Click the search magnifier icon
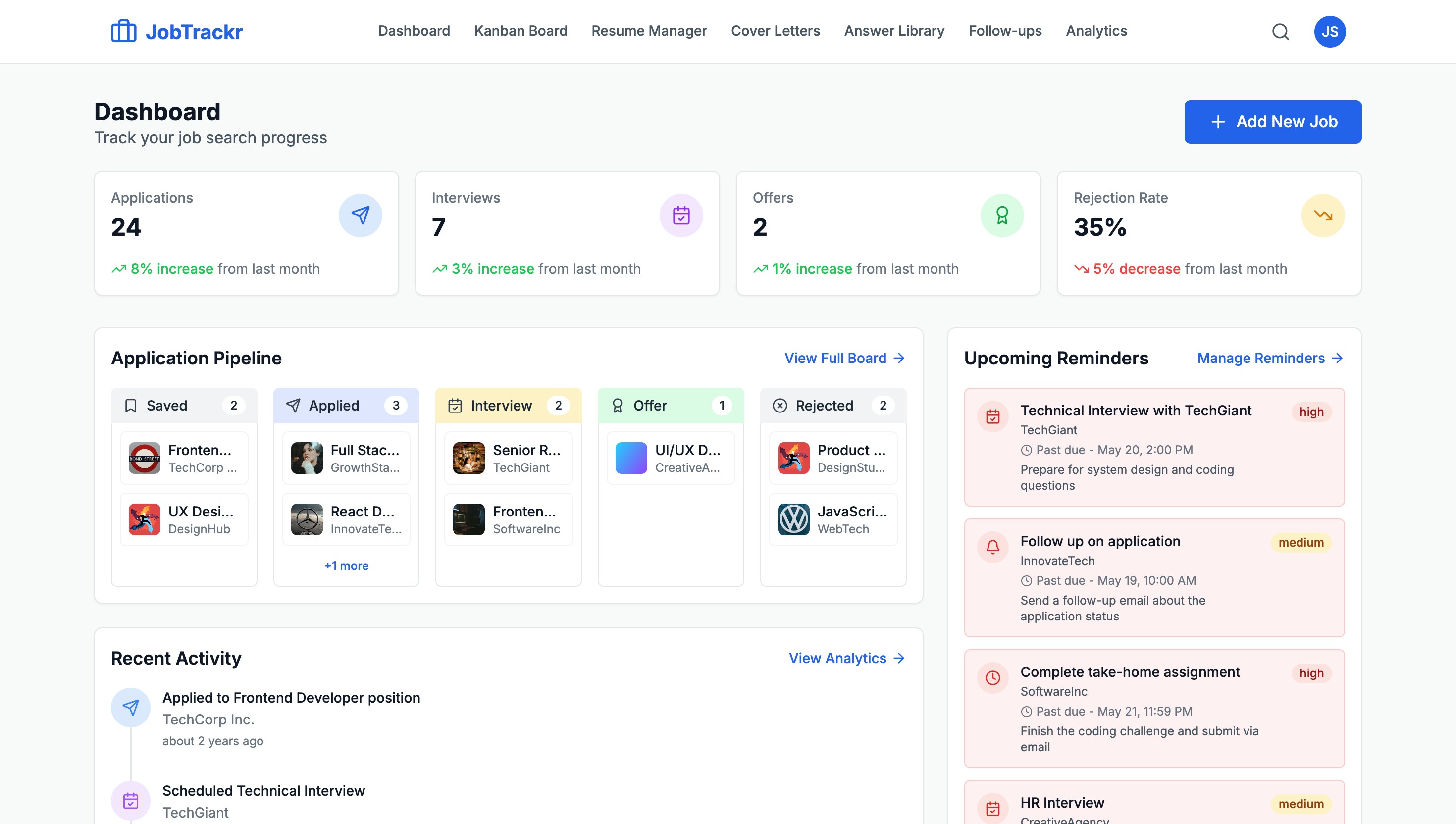1456x824 pixels. pyautogui.click(x=1280, y=32)
